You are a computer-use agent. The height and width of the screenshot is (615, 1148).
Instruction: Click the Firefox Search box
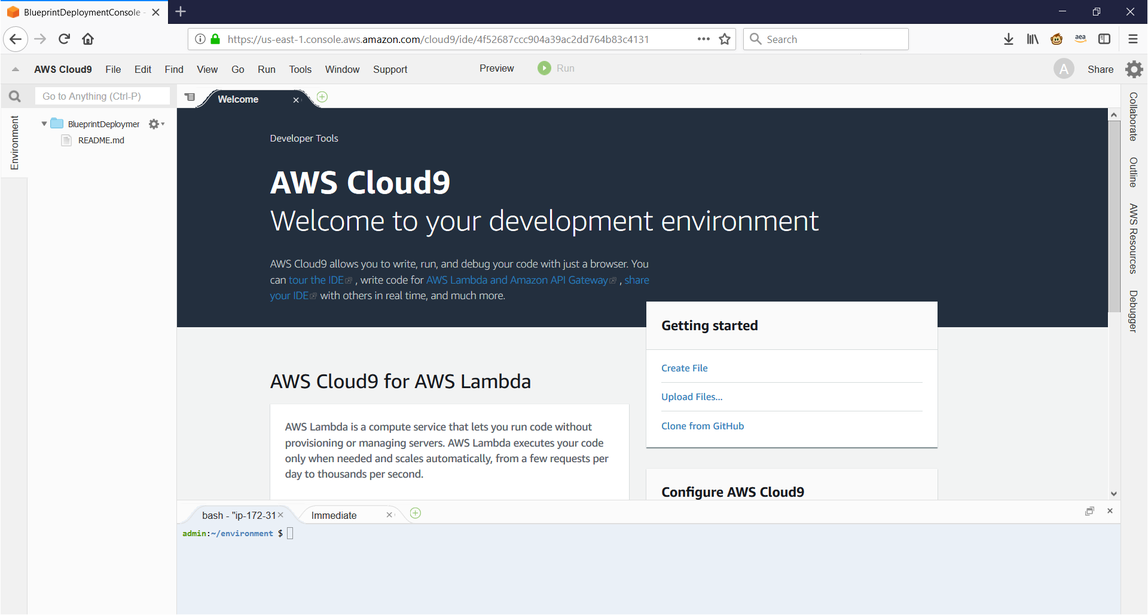(826, 39)
